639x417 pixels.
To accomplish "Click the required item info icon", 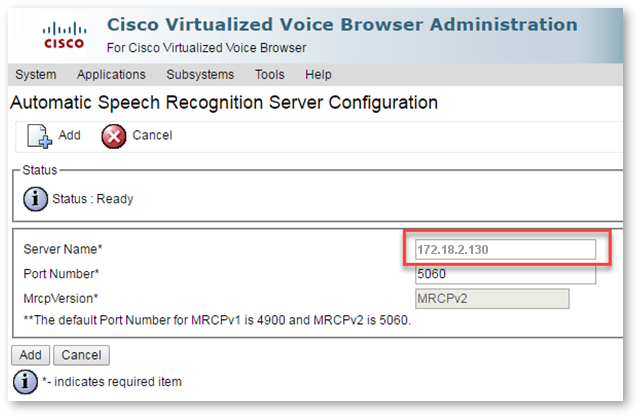I will 23,381.
